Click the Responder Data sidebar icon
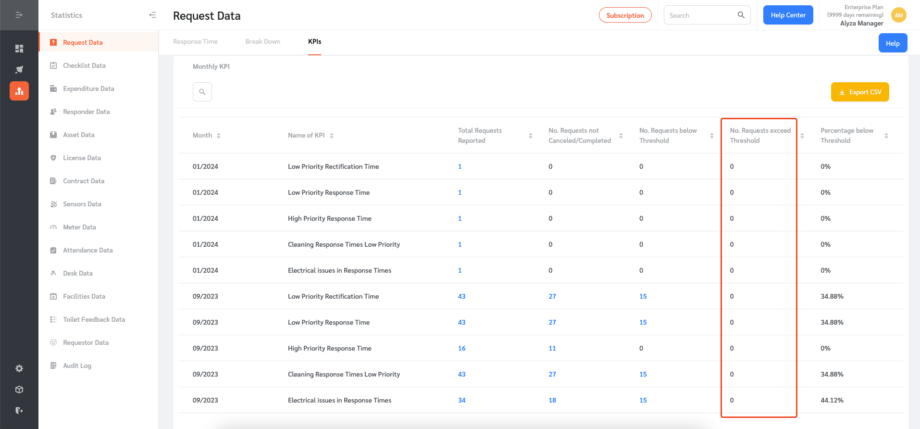 click(53, 112)
